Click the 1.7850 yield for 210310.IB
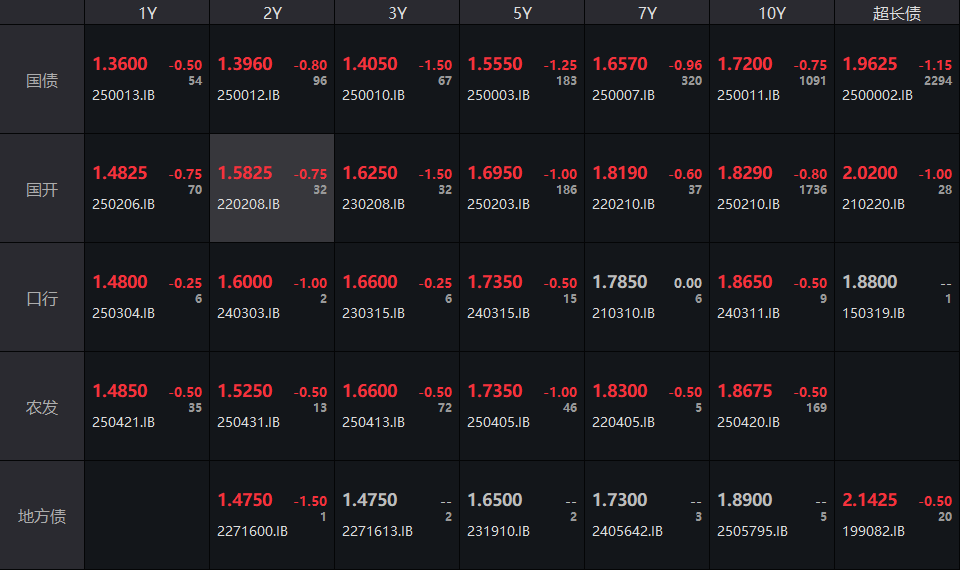This screenshot has width=960, height=570. click(x=620, y=282)
